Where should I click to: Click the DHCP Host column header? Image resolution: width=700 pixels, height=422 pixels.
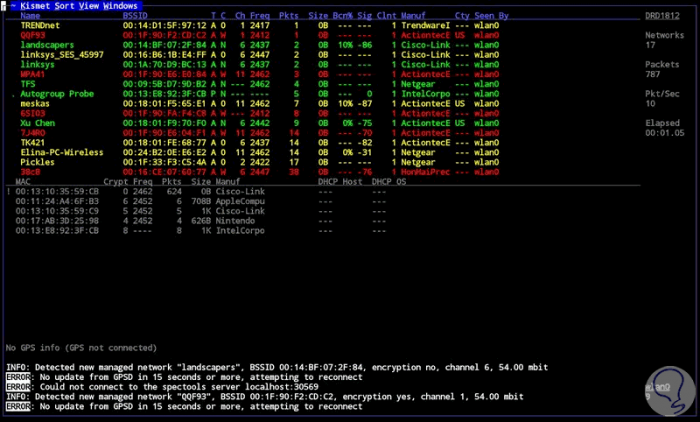(x=340, y=182)
